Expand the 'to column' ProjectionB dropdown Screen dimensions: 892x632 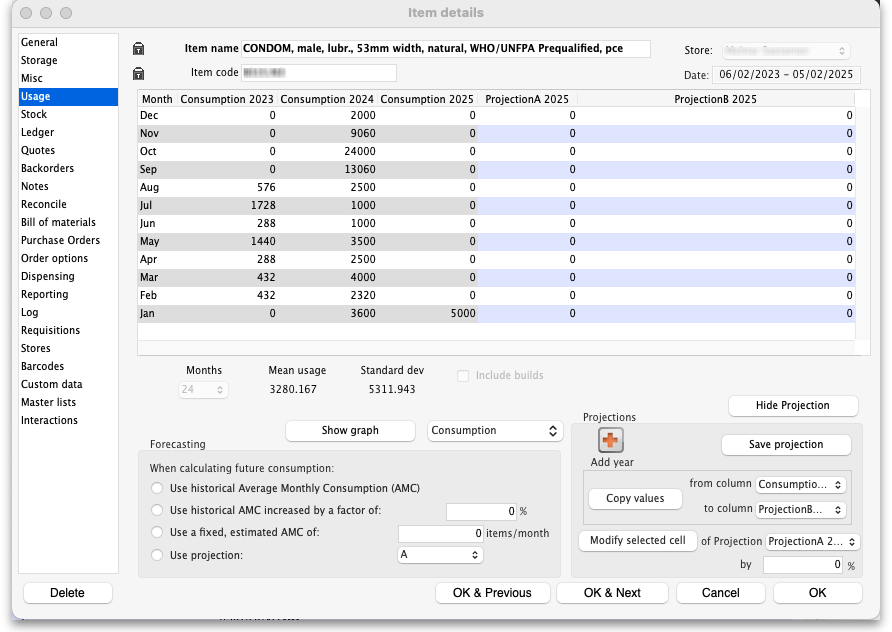[801, 510]
